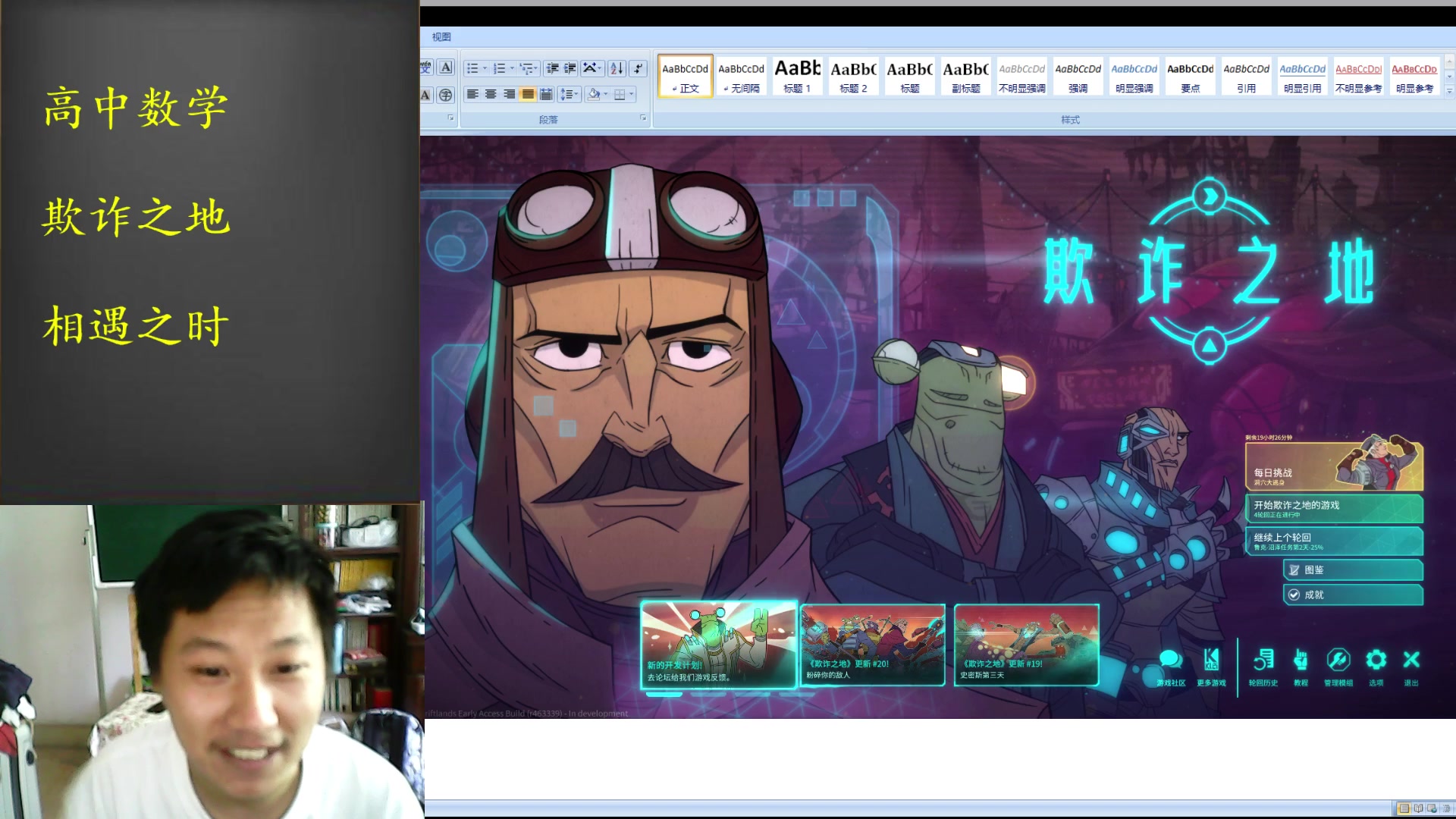1456x819 pixels.
Task: Click the numbered list icon
Action: click(x=499, y=68)
